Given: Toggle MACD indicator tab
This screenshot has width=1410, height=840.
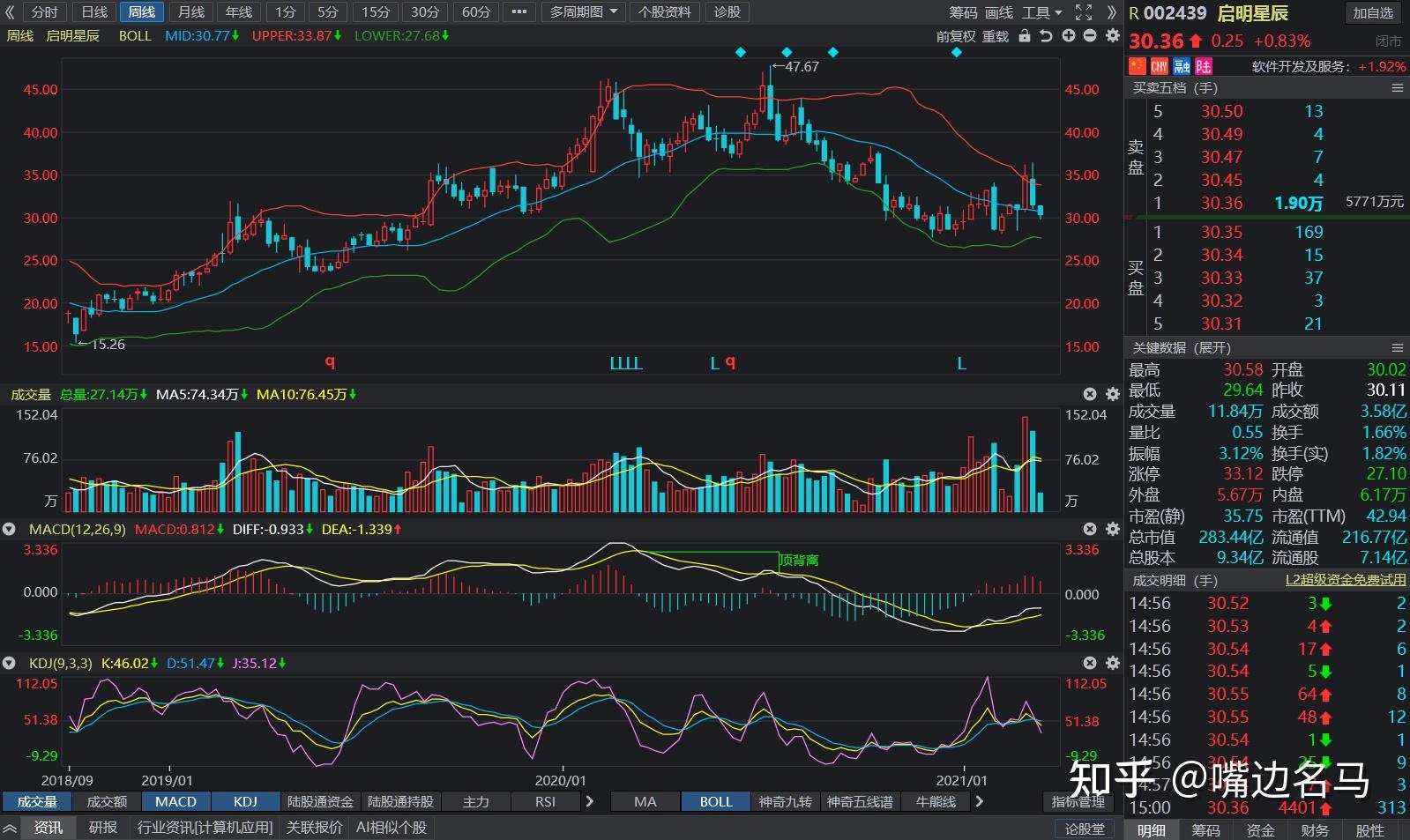Looking at the screenshot, I should point(175,801).
